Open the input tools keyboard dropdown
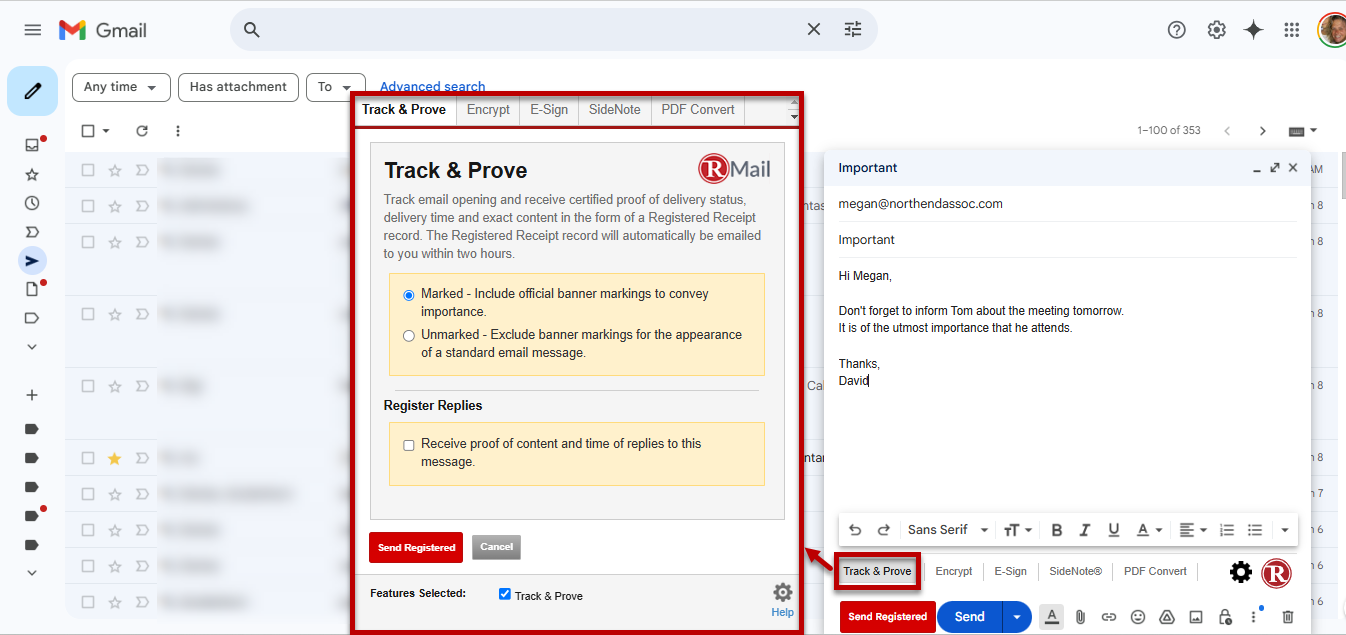 [1302, 131]
